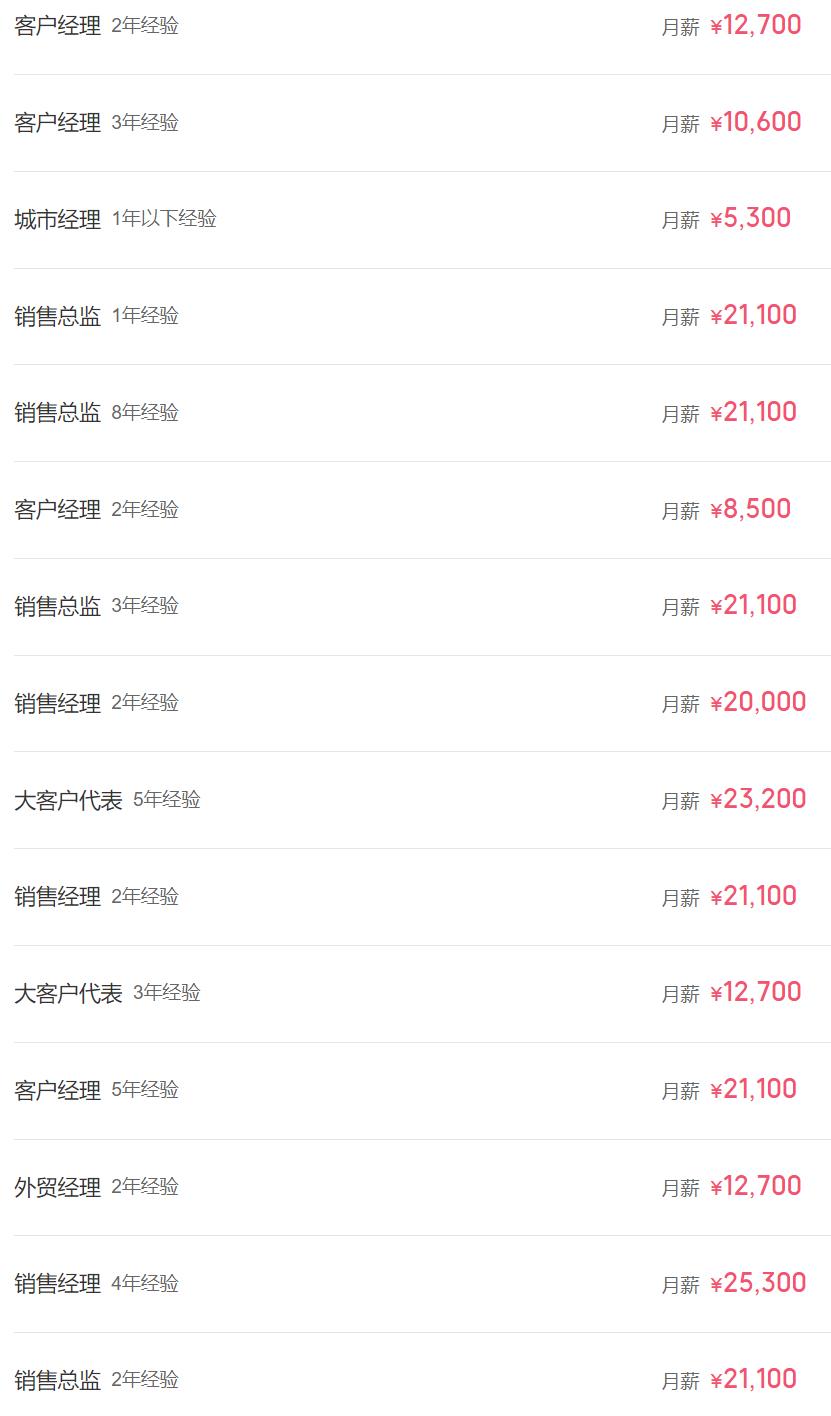Image resolution: width=831 pixels, height=1416 pixels.
Task: Select the ¥8,500 monthly salary value
Action: (x=750, y=509)
